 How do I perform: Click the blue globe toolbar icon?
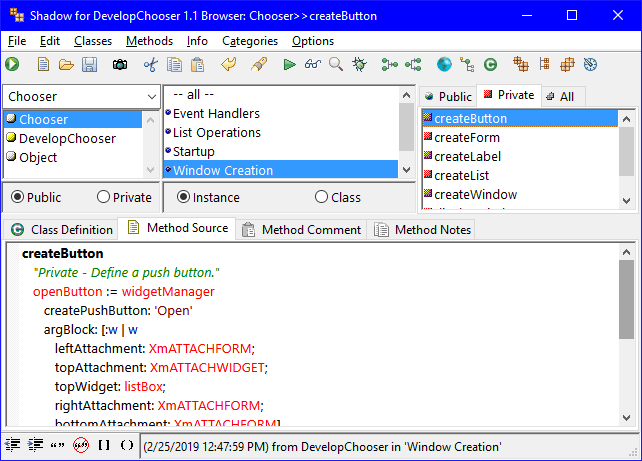tap(444, 64)
